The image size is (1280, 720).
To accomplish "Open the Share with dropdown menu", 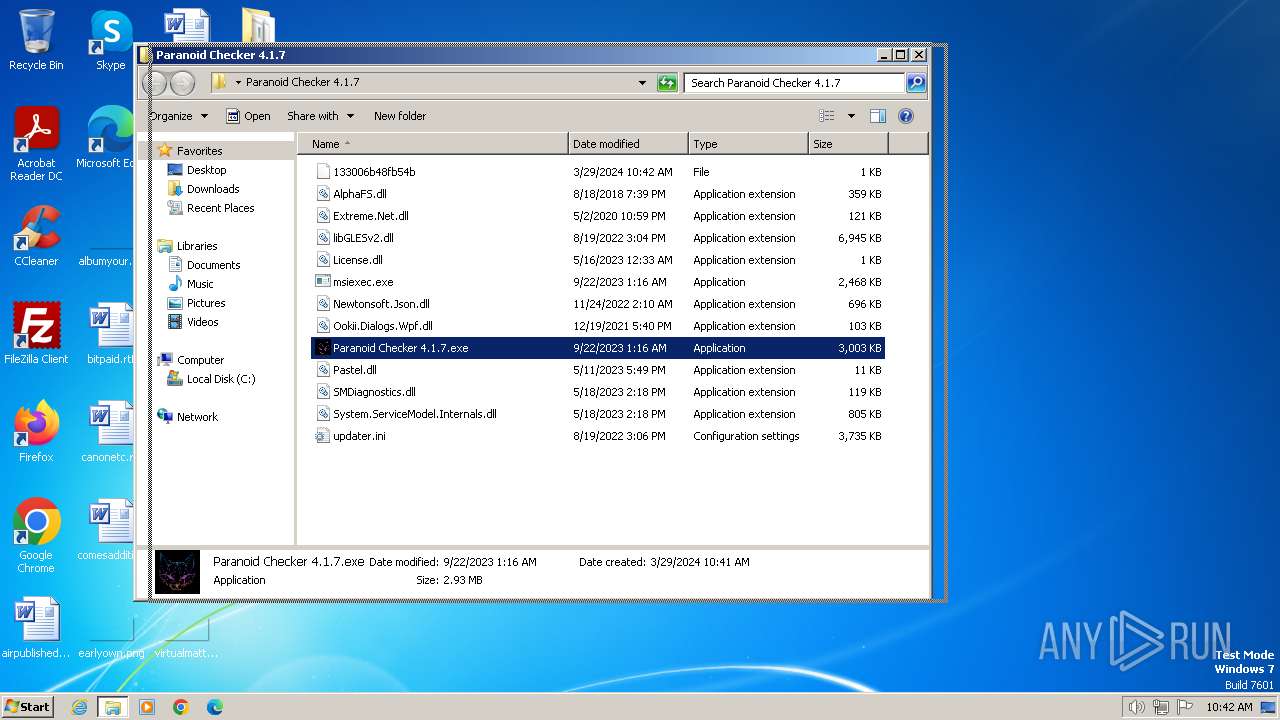I will click(x=320, y=116).
